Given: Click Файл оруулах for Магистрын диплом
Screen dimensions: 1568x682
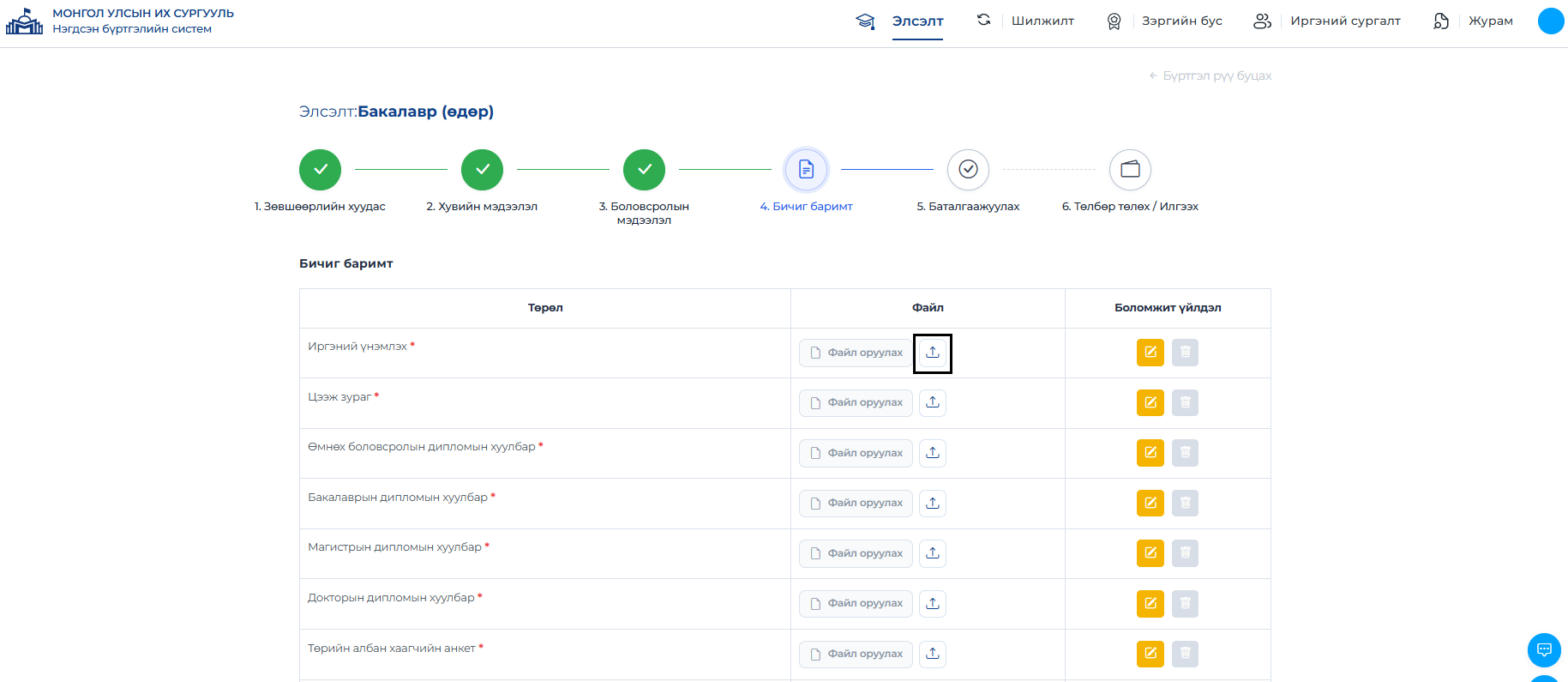Looking at the screenshot, I should (856, 553).
